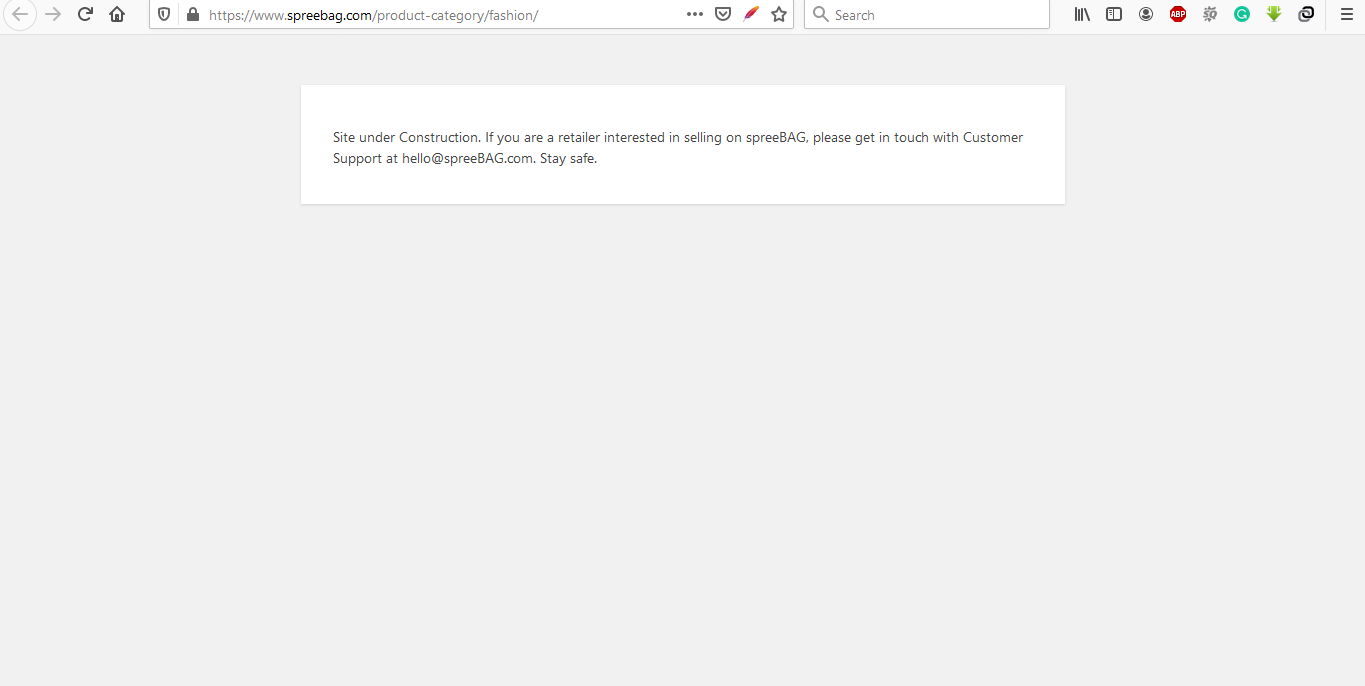Open the Firefox home page

click(117, 14)
